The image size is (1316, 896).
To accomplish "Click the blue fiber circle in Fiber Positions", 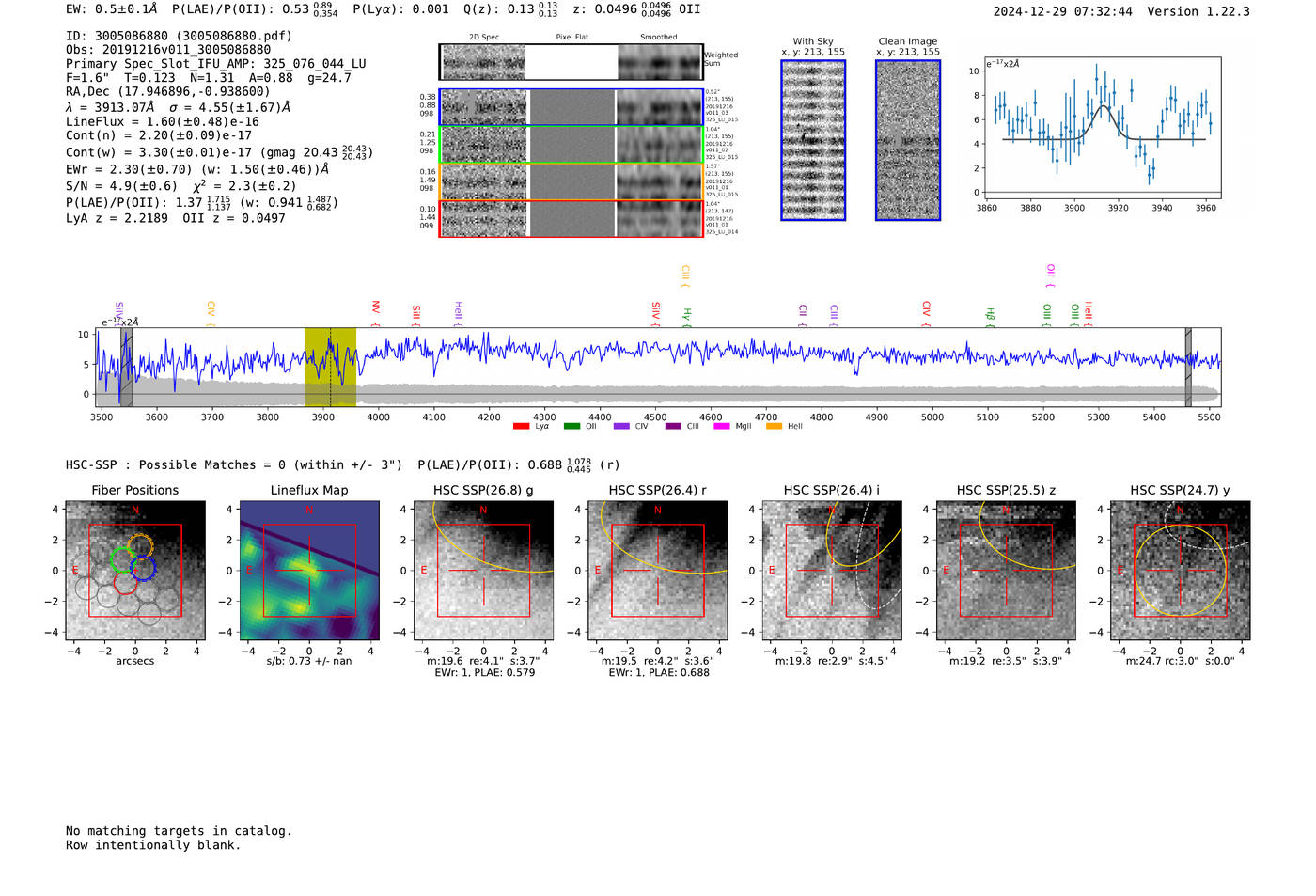I will pos(143,569).
